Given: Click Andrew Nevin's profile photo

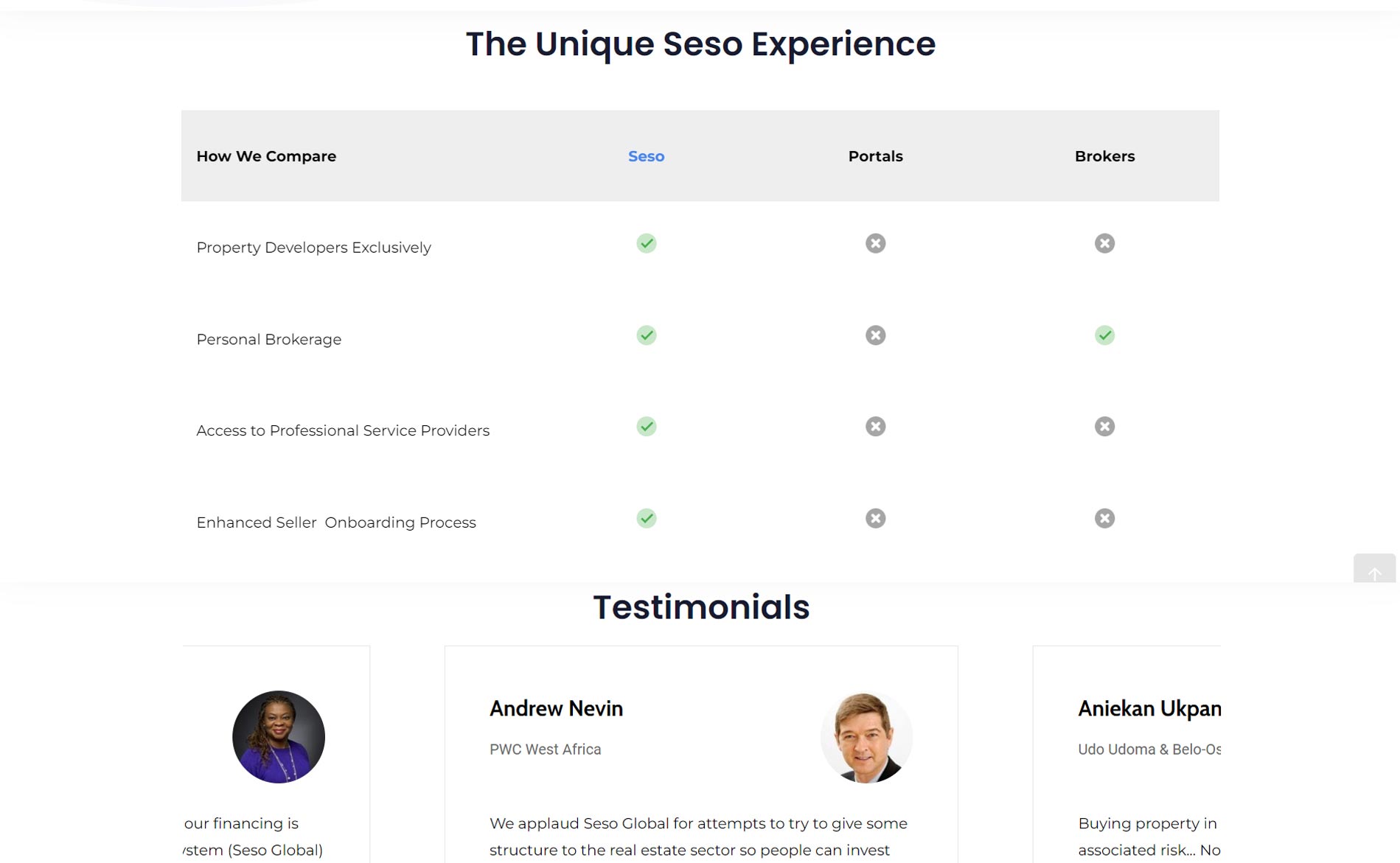Looking at the screenshot, I should [x=866, y=737].
